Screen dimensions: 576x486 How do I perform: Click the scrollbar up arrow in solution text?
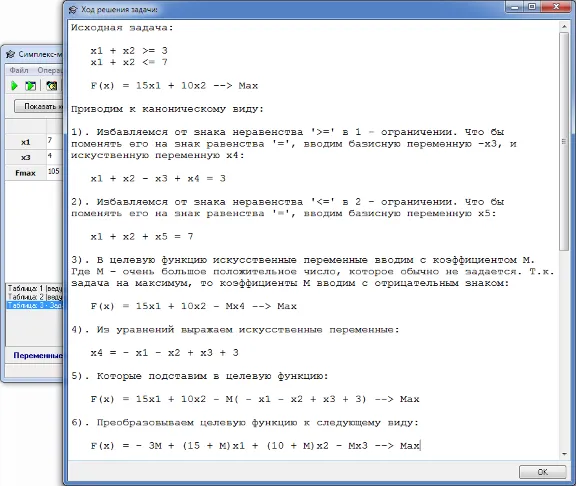tap(564, 26)
